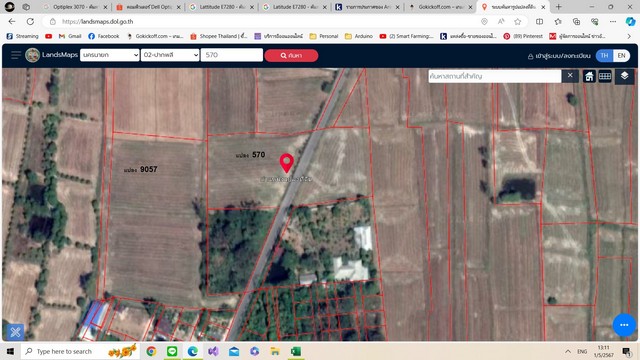Expand the bookmarks bar overflow chevron
Screen dimensions: 640x360
pyautogui.click(x=629, y=36)
